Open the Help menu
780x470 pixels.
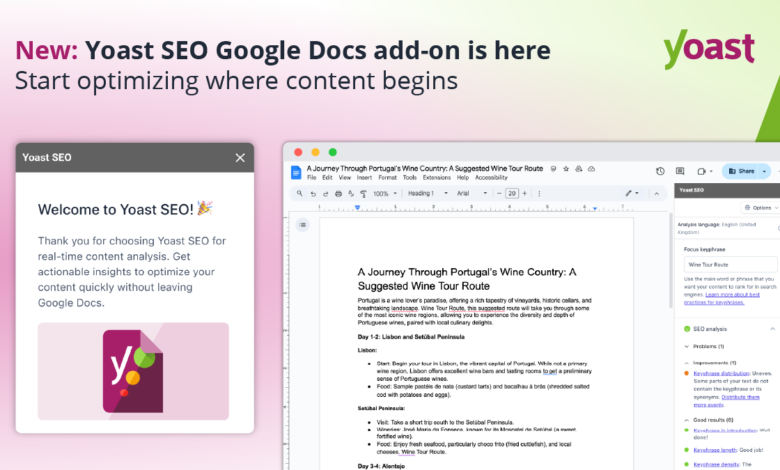[463, 178]
